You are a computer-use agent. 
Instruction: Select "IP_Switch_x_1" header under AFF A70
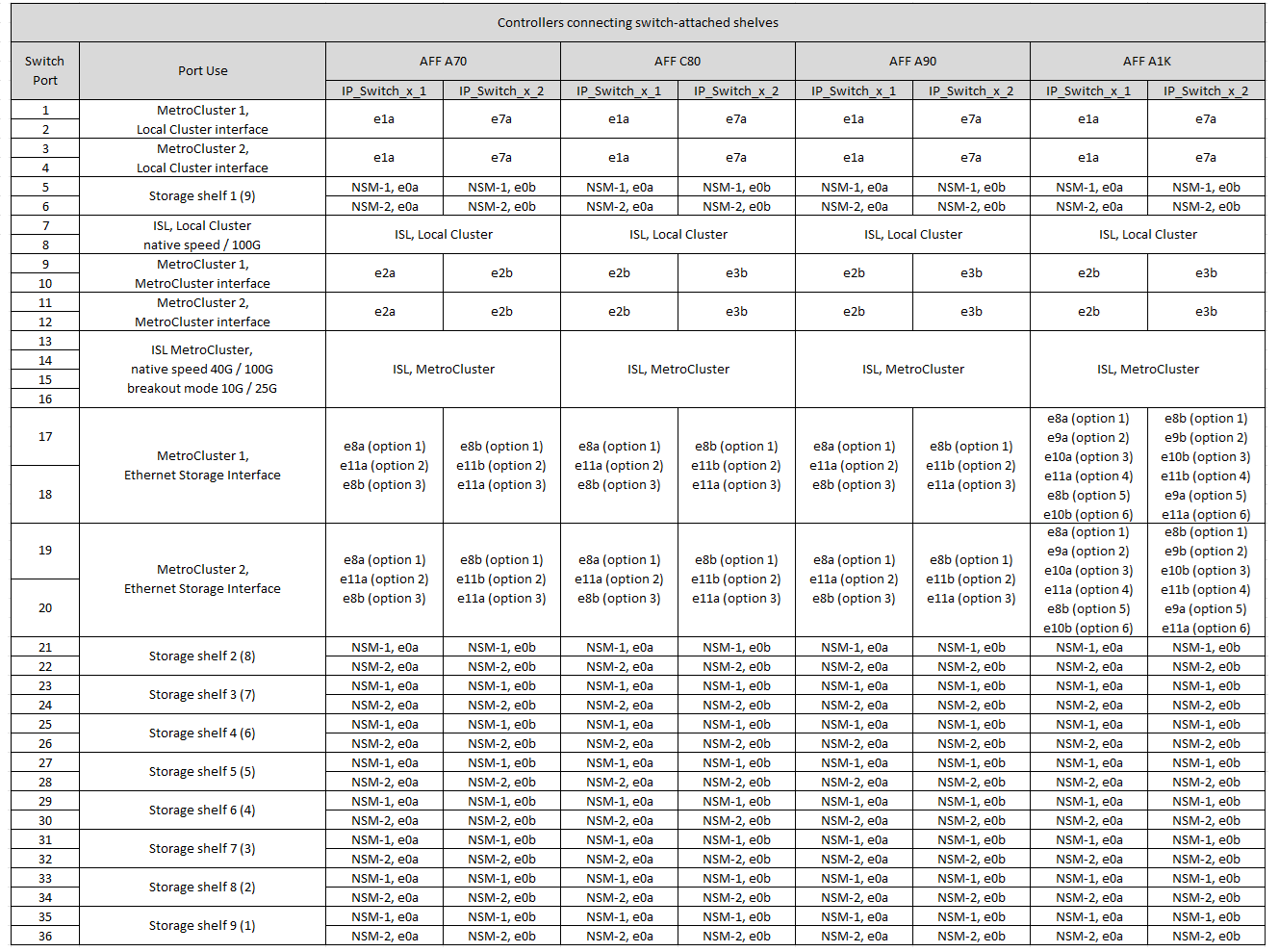point(384,90)
